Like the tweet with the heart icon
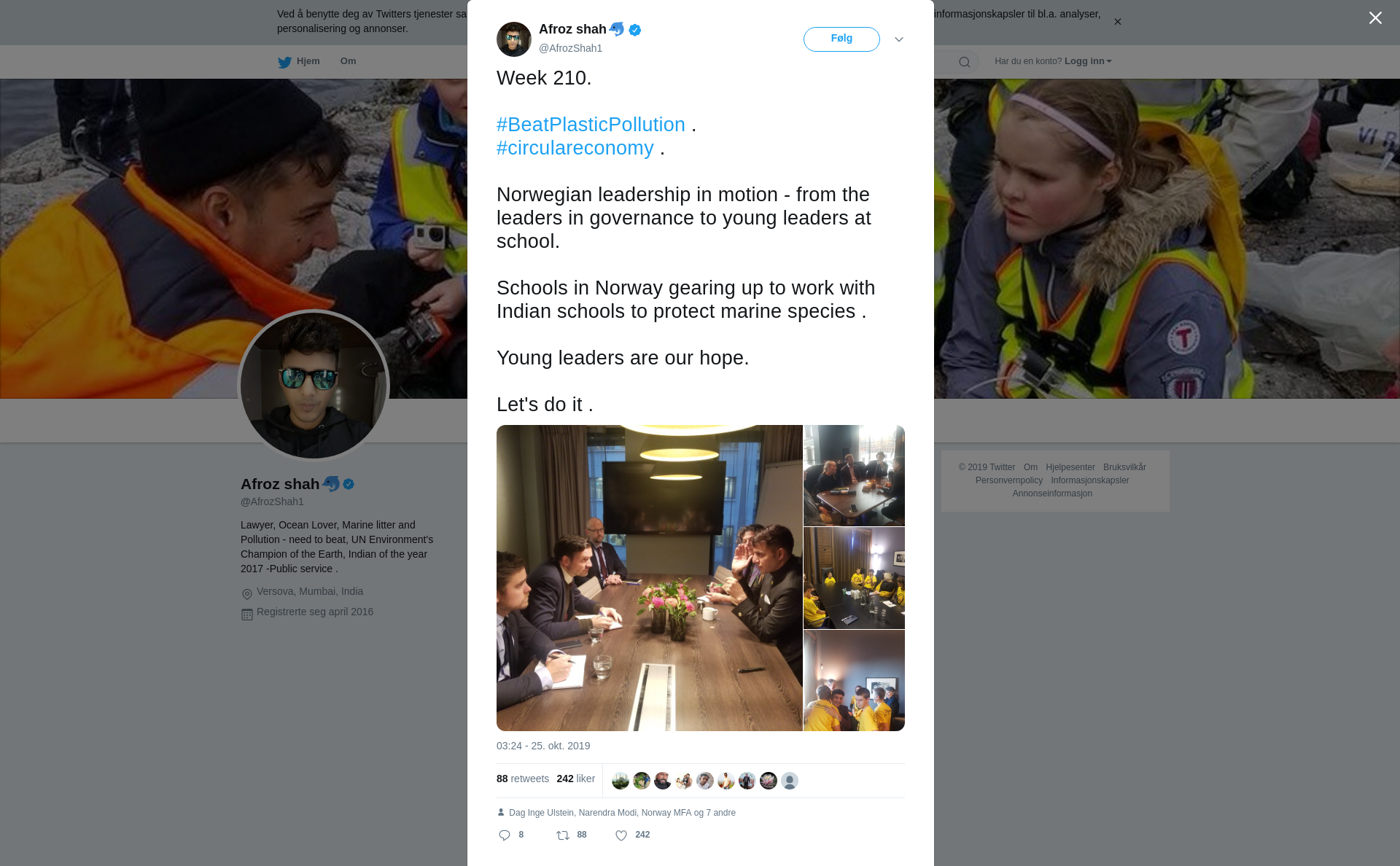 (x=621, y=835)
